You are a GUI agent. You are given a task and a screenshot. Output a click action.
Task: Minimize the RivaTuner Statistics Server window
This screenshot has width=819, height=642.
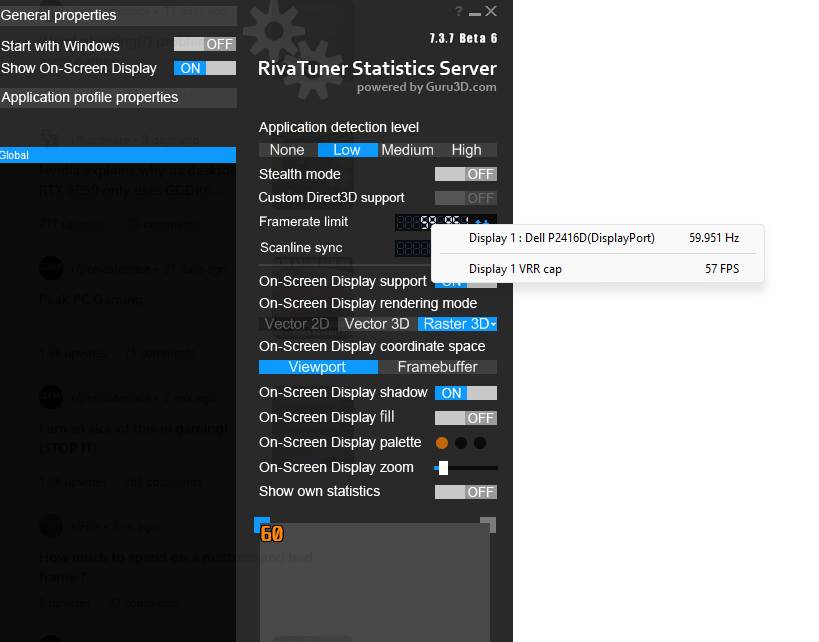(x=475, y=12)
